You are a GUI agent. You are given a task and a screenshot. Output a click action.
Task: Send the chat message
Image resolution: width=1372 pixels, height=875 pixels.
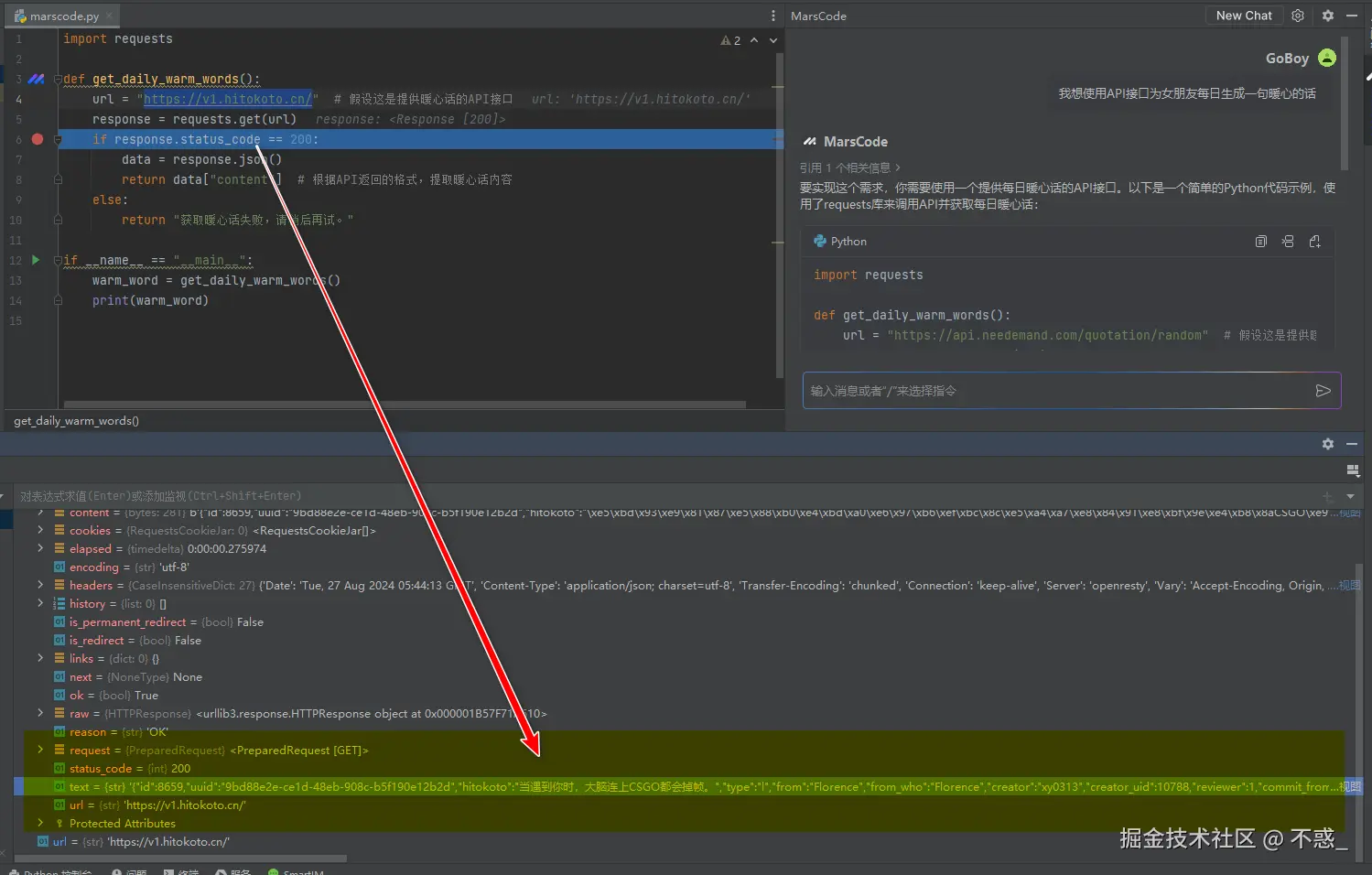[1323, 391]
